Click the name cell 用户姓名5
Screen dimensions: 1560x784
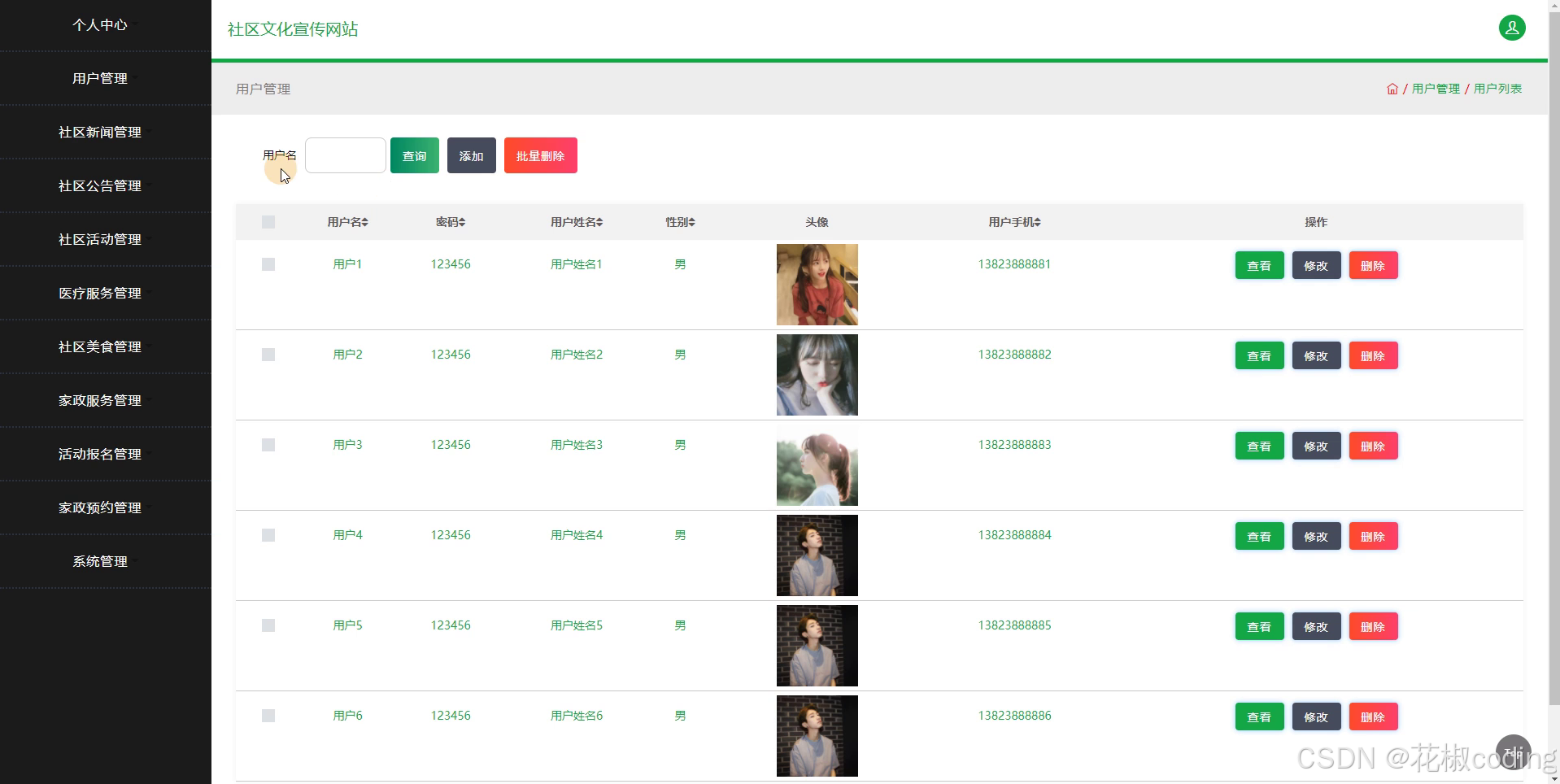click(577, 625)
